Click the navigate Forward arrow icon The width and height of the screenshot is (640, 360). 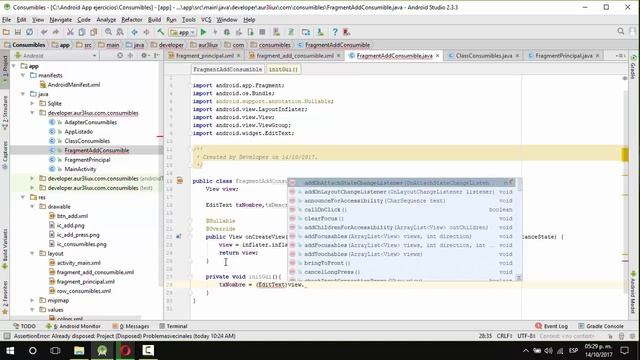pyautogui.click(x=146, y=32)
